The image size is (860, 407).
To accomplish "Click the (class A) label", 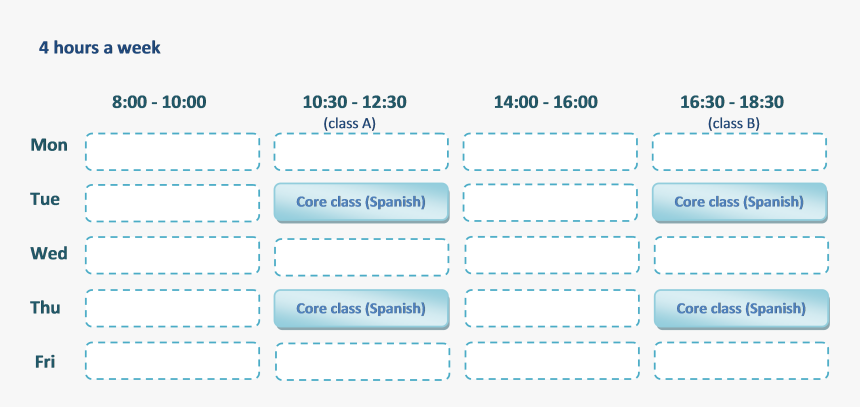I will click(349, 123).
